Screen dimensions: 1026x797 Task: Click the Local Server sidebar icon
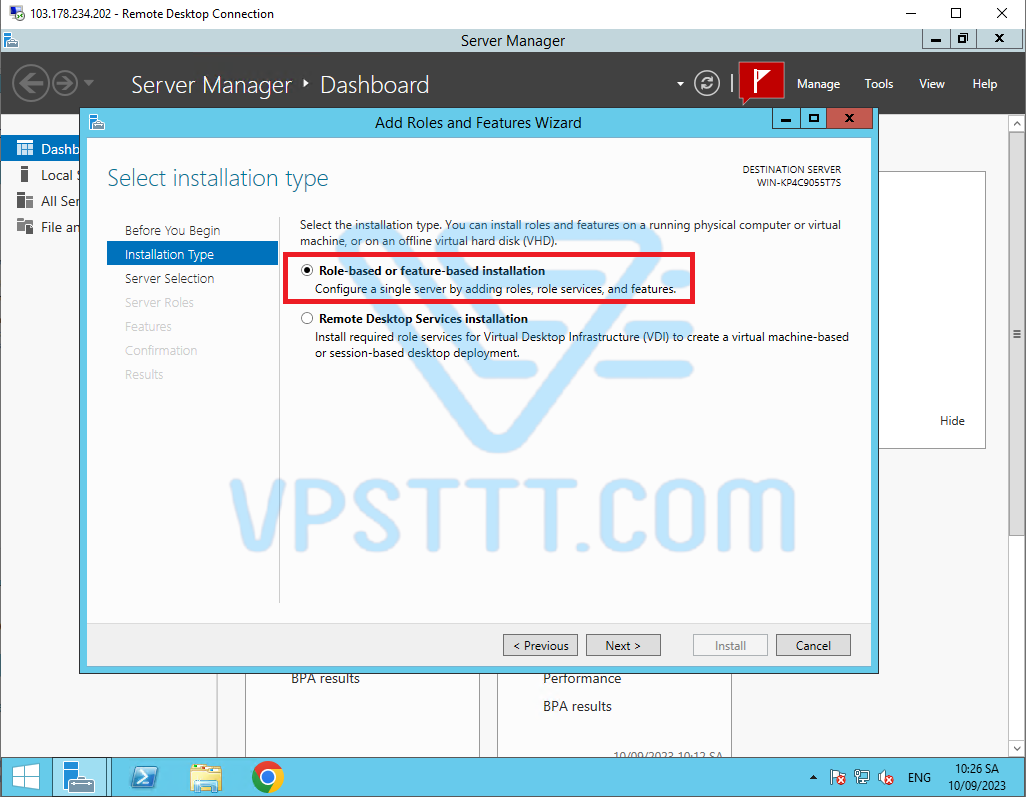(x=25, y=175)
